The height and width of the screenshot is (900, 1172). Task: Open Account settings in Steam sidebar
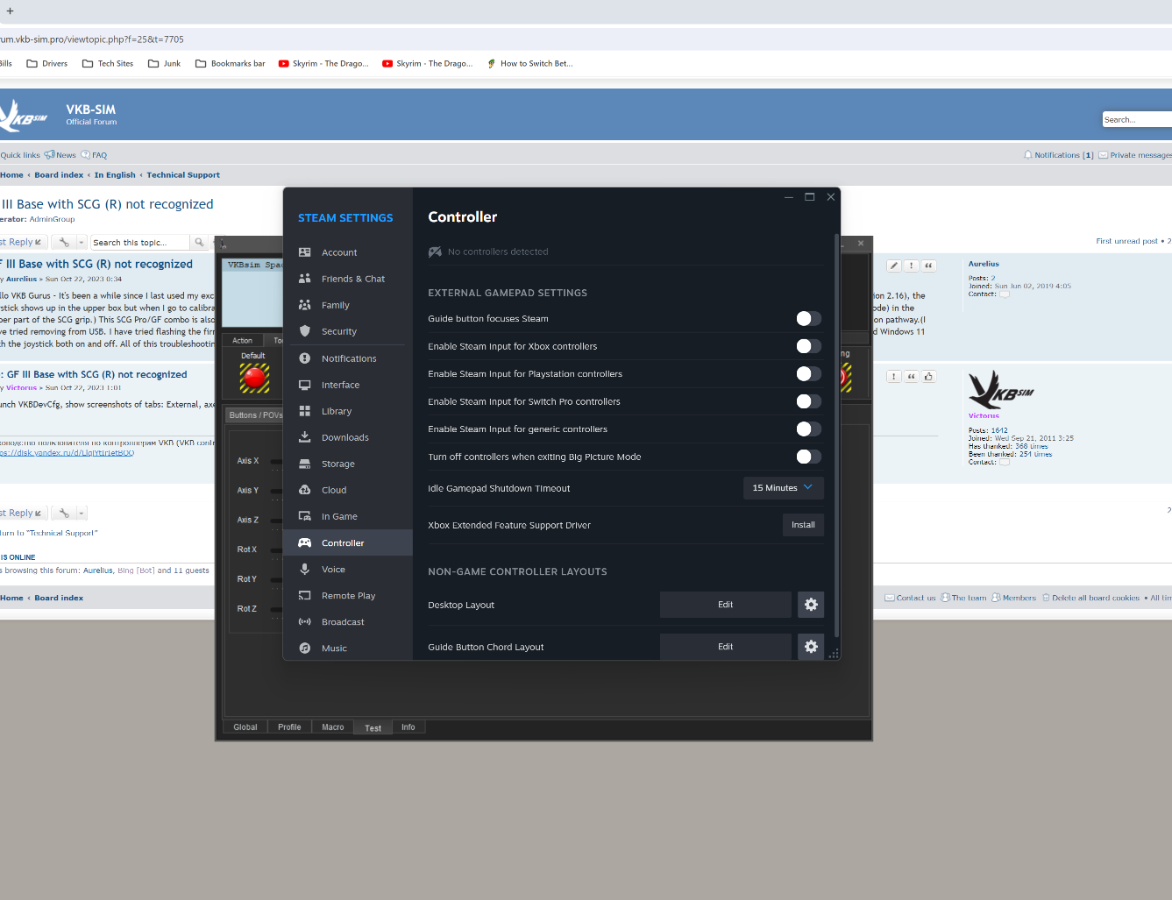[348, 253]
